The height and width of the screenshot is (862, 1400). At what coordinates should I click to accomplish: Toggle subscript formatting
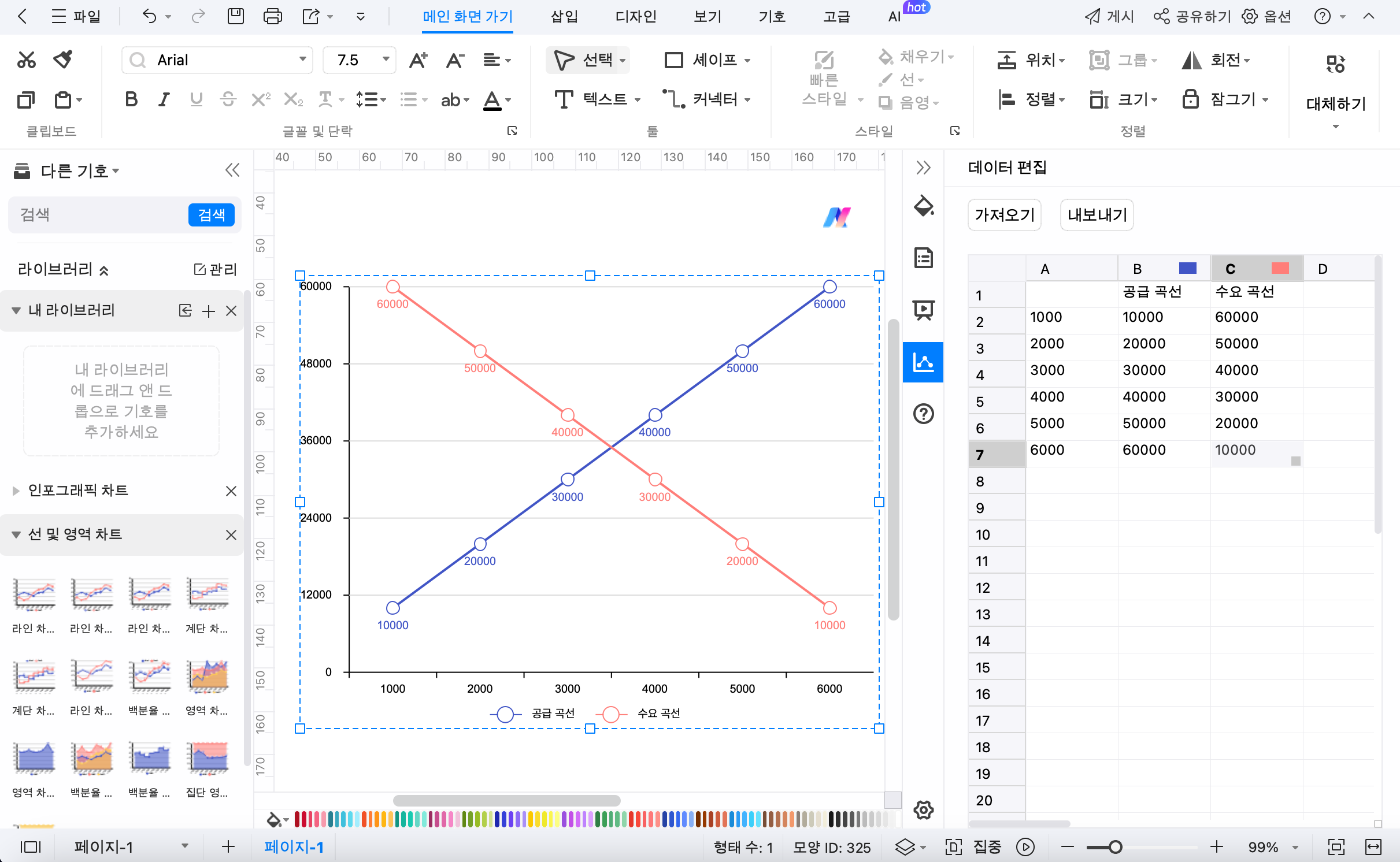(x=293, y=99)
